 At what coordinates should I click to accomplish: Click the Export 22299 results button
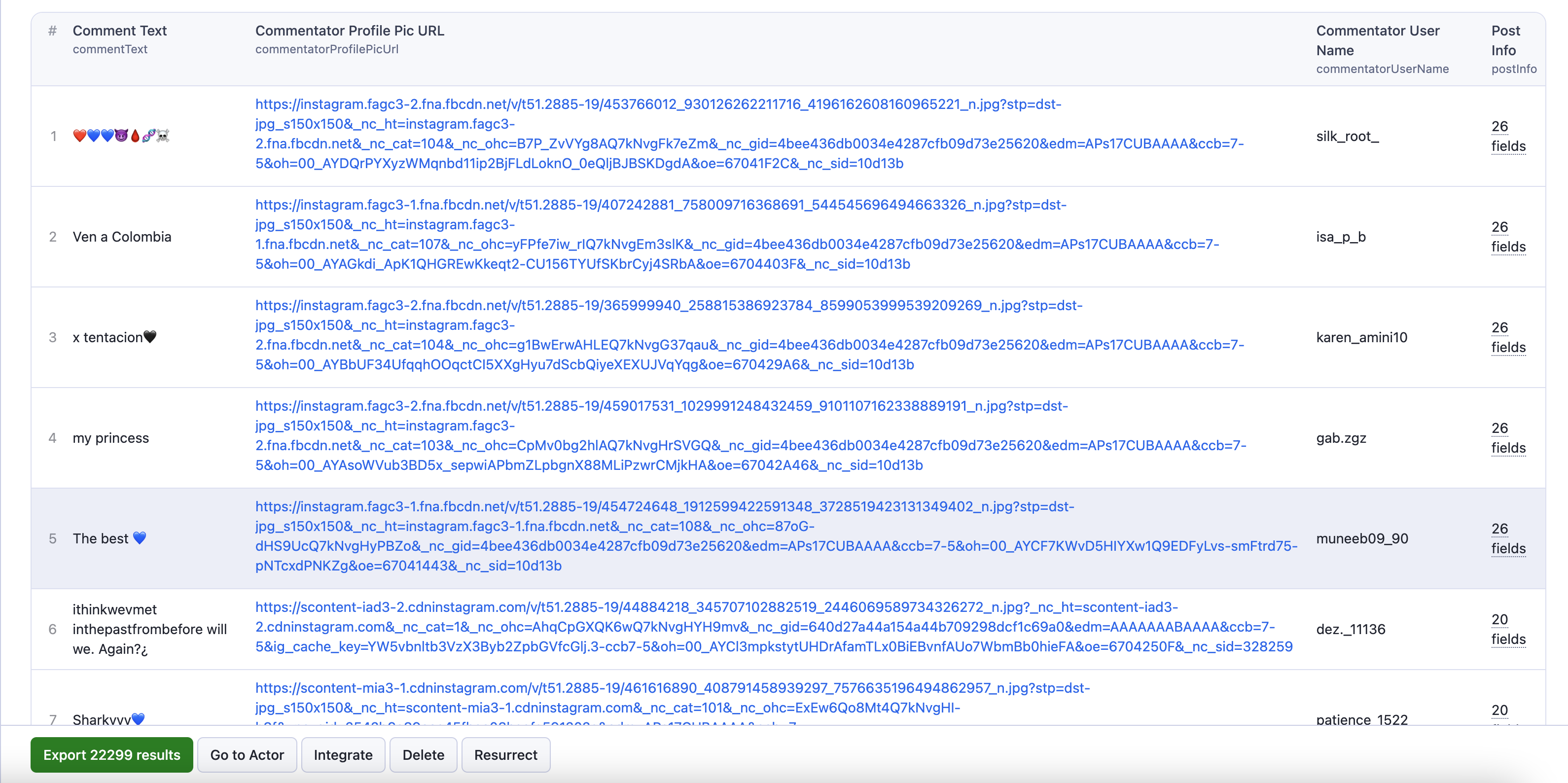(x=111, y=754)
